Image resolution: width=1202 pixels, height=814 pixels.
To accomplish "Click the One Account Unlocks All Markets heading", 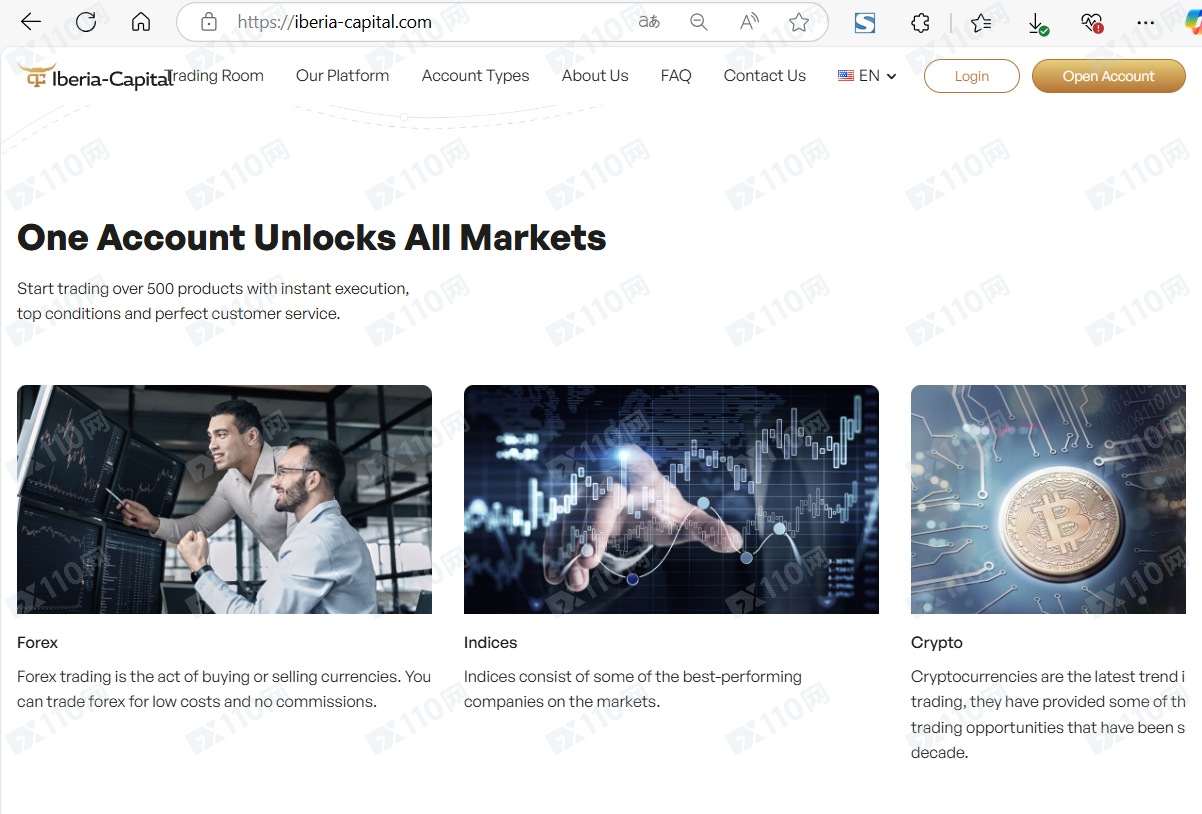I will (312, 238).
